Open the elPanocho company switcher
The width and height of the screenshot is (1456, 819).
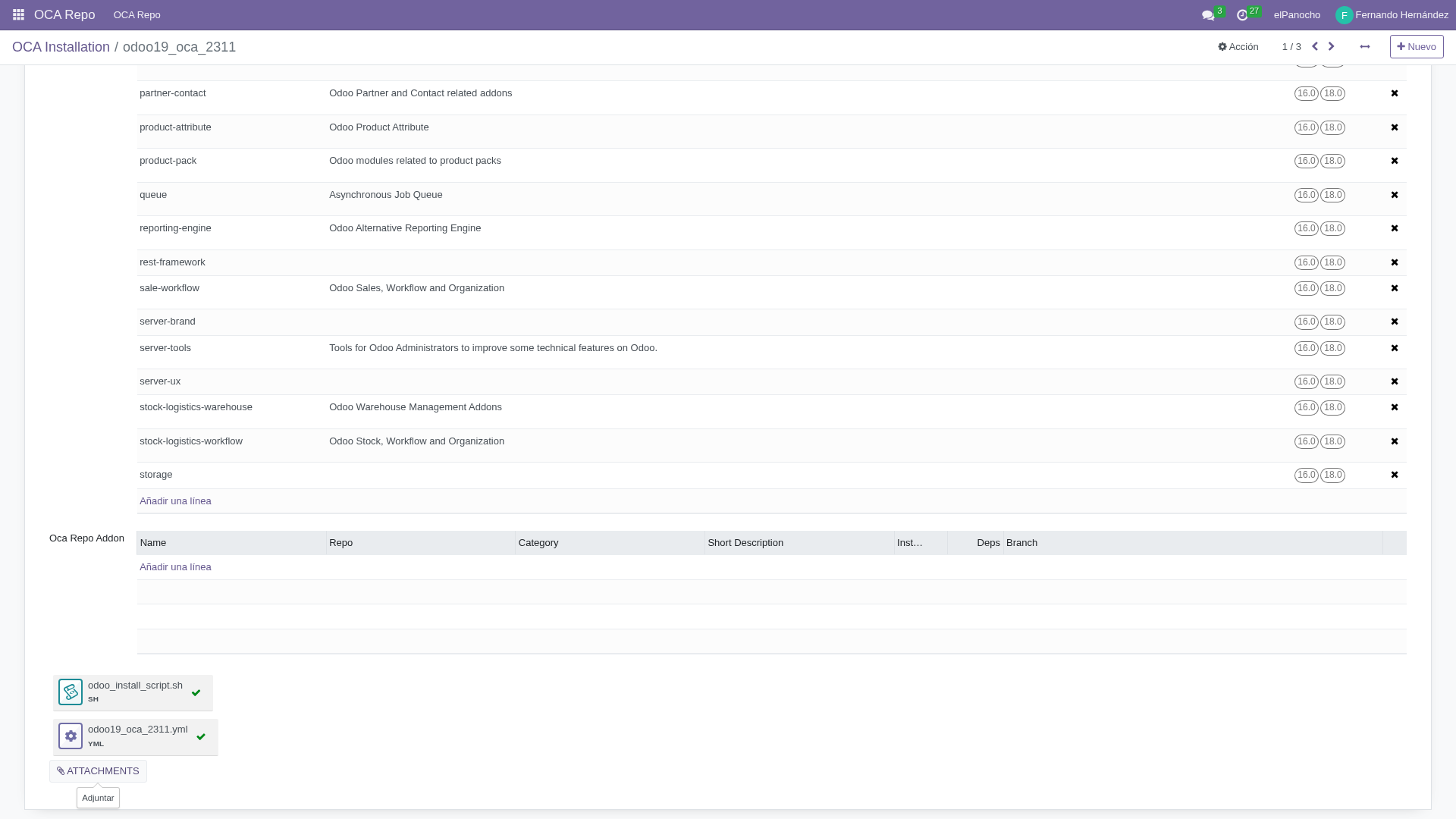(x=1297, y=15)
